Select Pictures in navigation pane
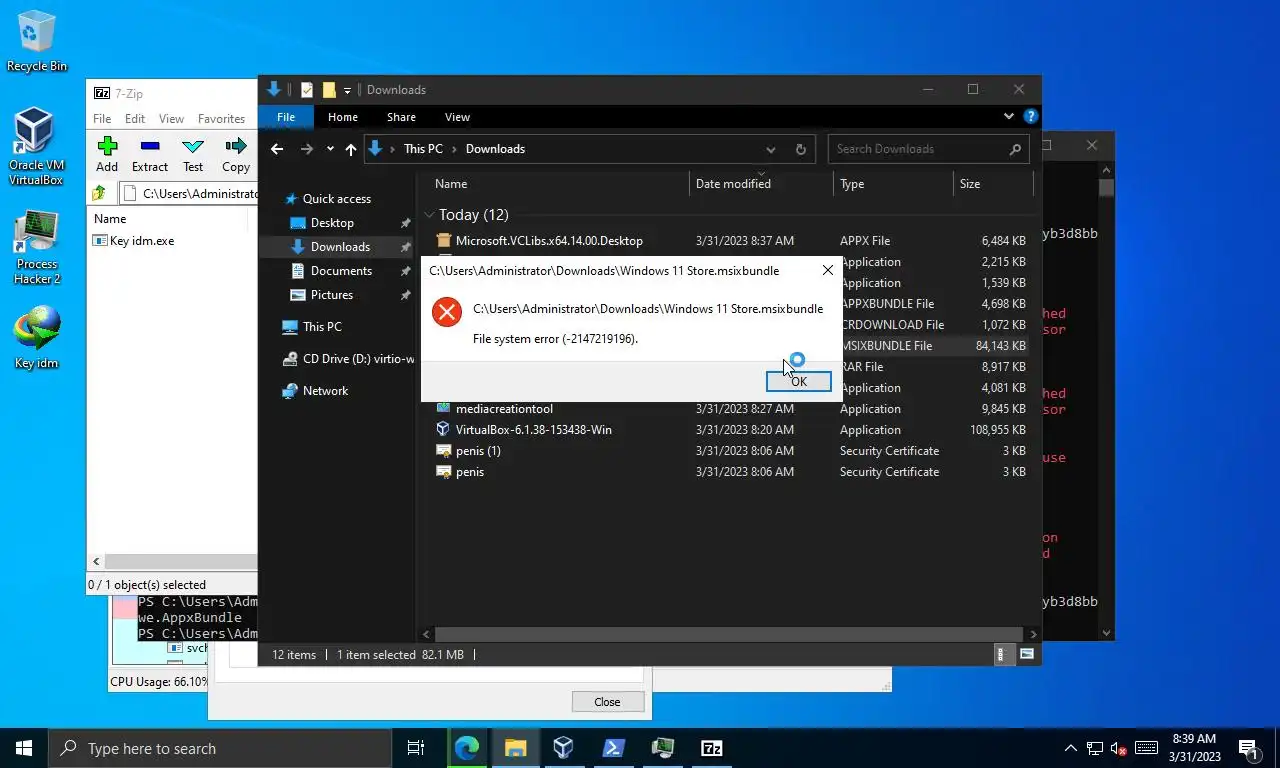The image size is (1280, 768). (x=331, y=295)
